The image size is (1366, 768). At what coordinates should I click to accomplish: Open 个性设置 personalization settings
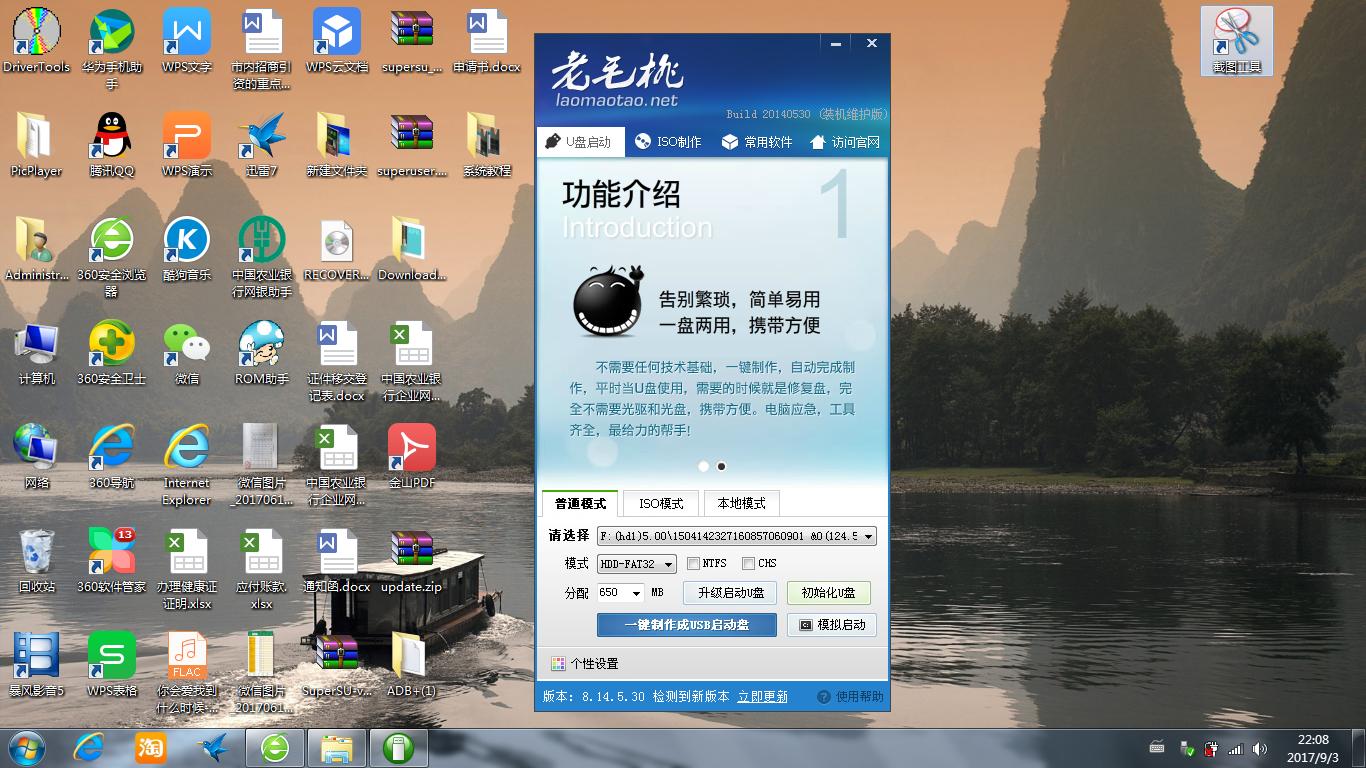586,663
